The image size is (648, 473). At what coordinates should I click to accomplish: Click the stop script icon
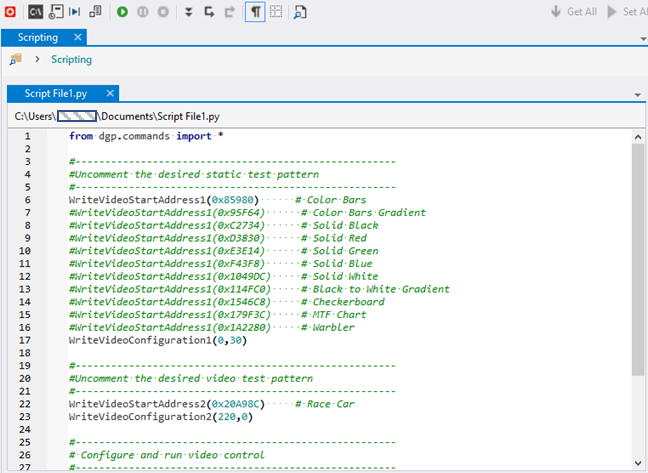click(163, 12)
